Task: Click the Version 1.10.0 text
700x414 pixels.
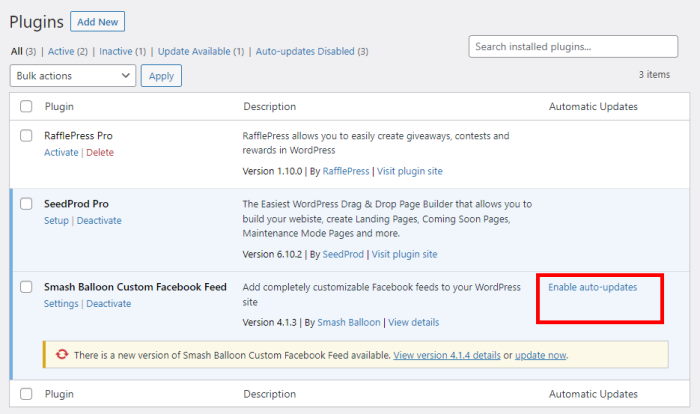Action: 272,171
